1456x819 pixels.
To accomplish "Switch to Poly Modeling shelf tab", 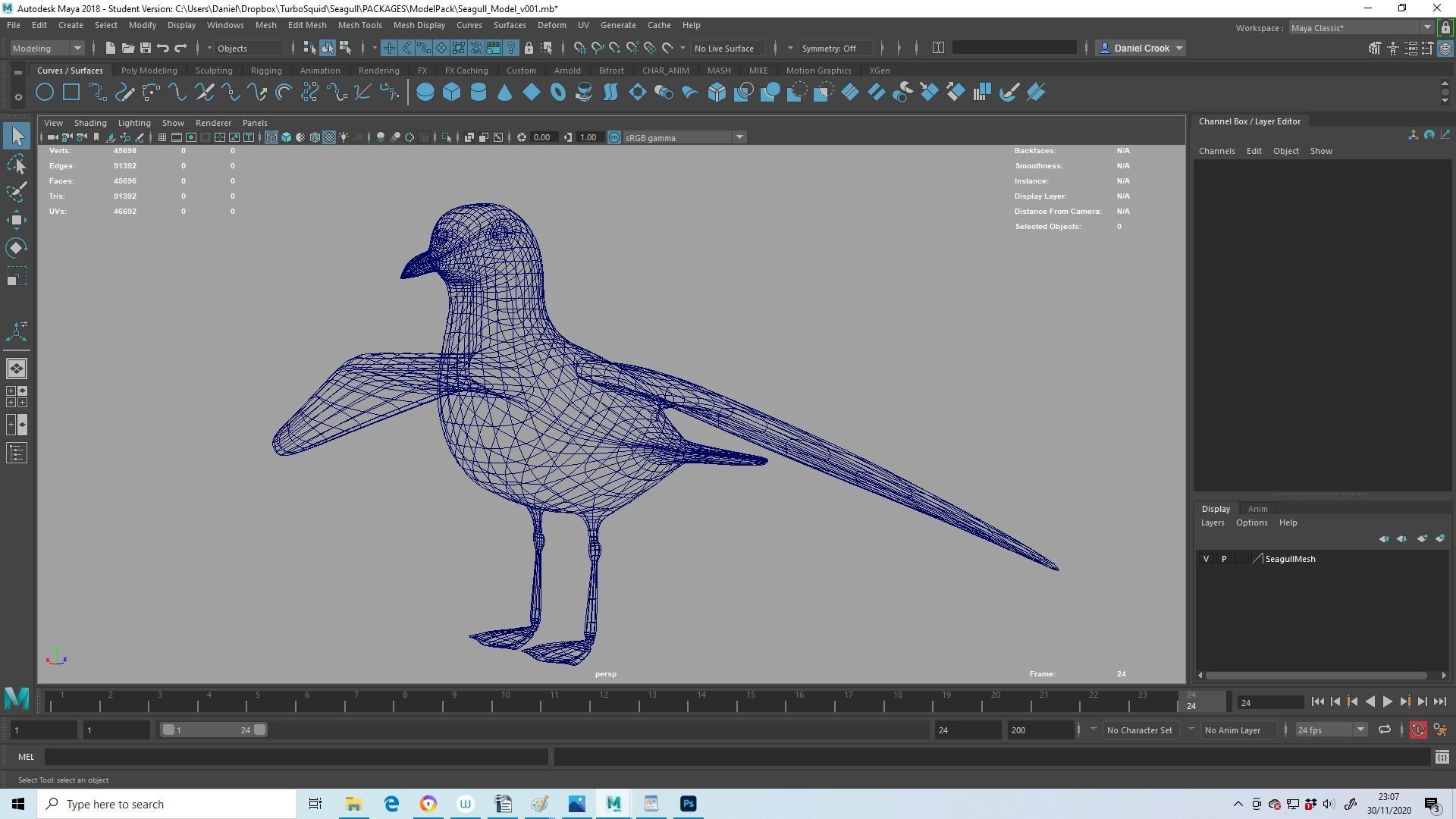I will coord(149,71).
